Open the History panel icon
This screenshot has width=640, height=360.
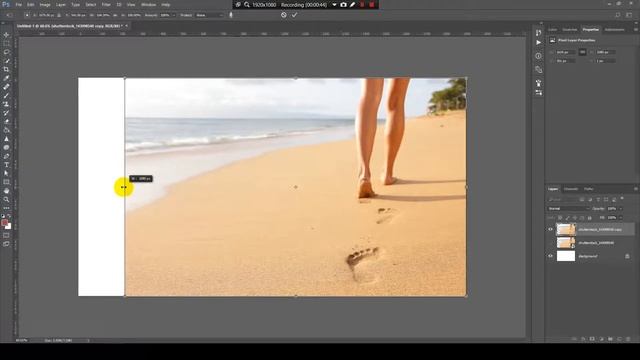(x=538, y=32)
